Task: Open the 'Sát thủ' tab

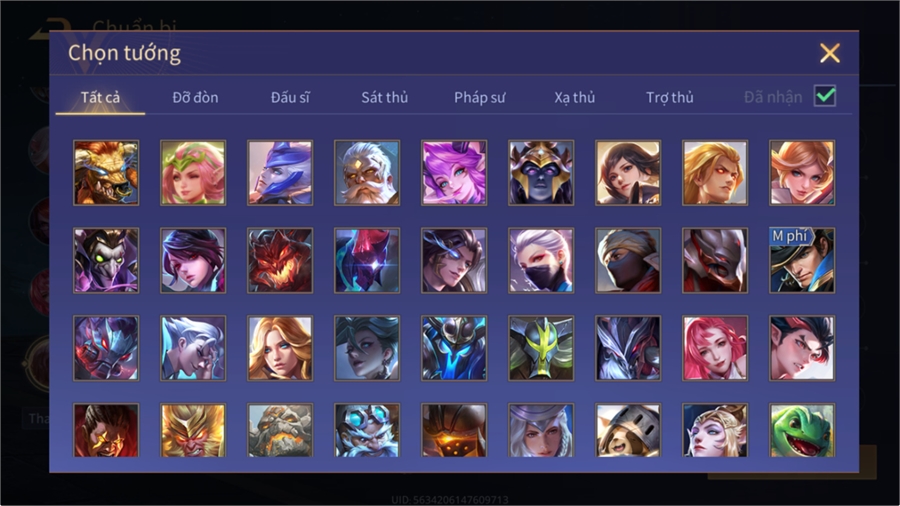Action: tap(385, 98)
